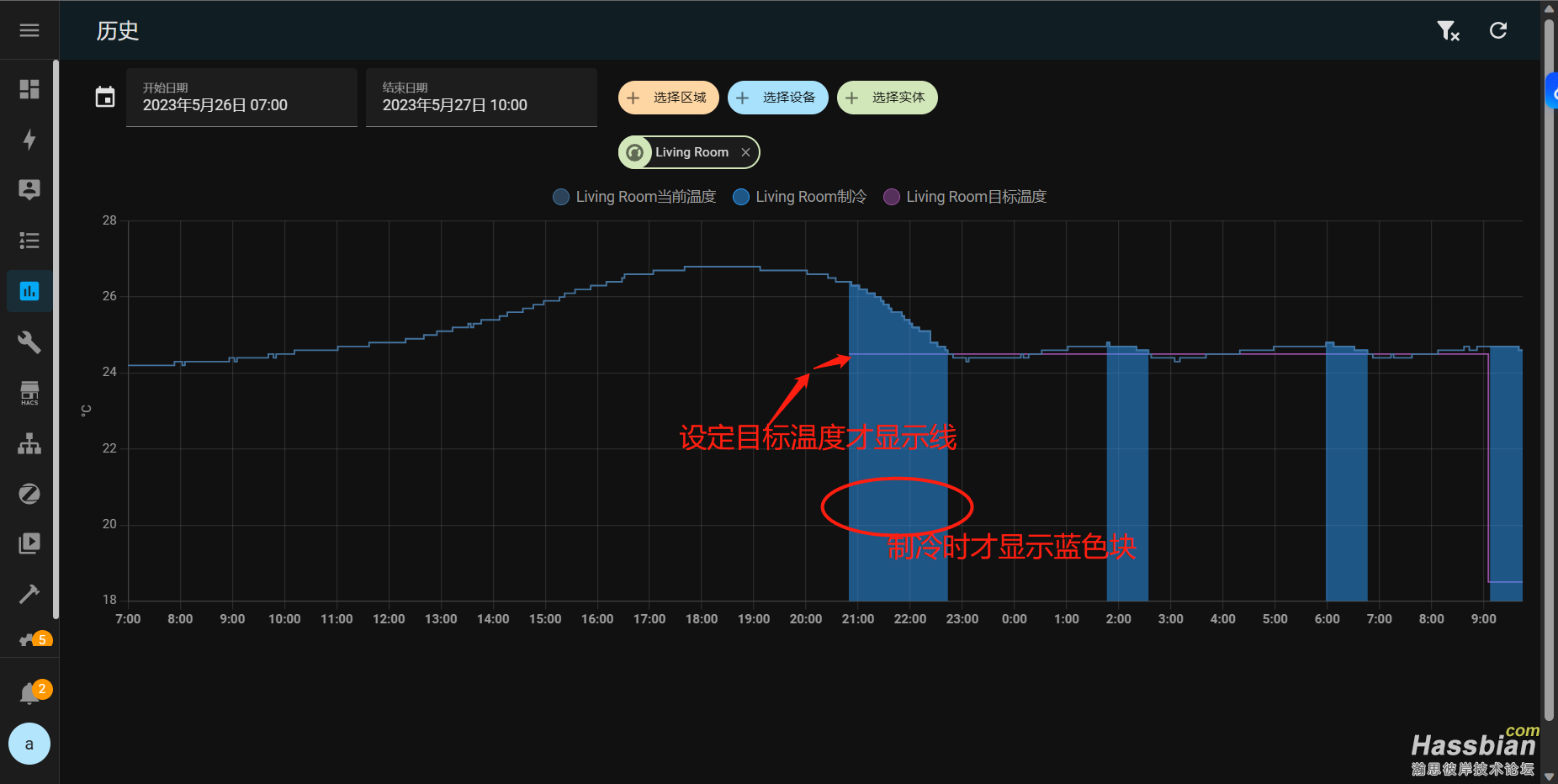The image size is (1558, 784).
Task: Click the scrollbar down arrow
Action: click(1549, 776)
